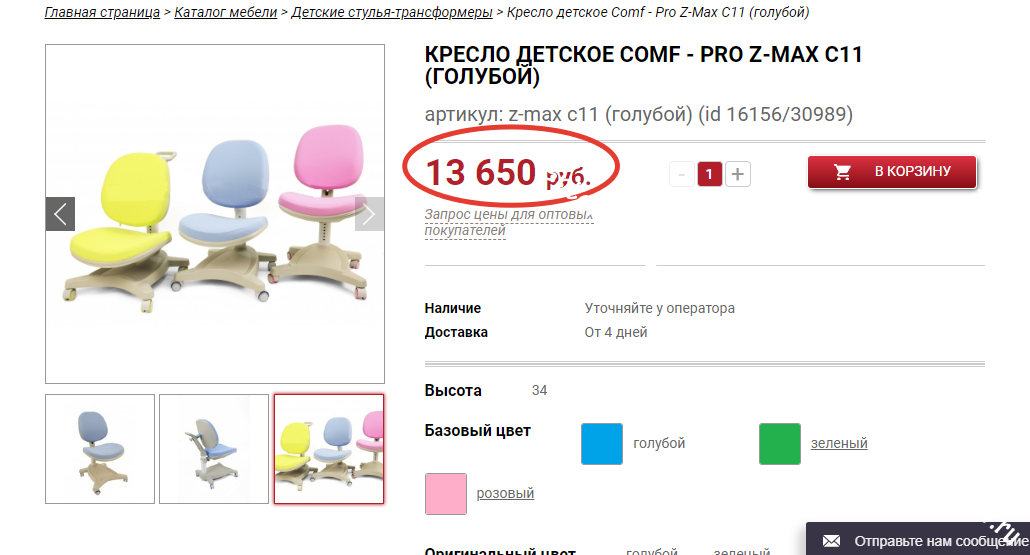Screen dimensions: 1030x555
Task: Show next product image with right arrow
Action: coord(369,214)
